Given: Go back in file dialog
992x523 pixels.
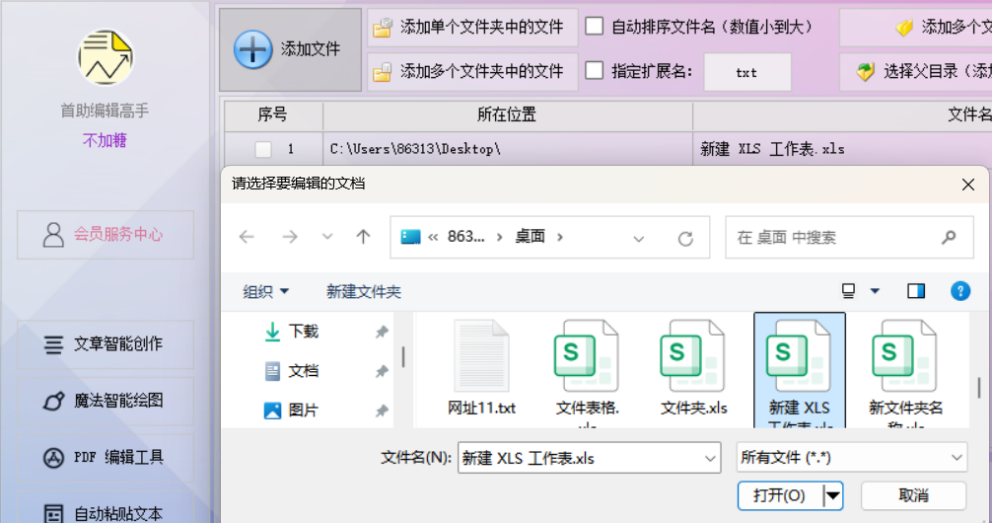Looking at the screenshot, I should point(246,237).
